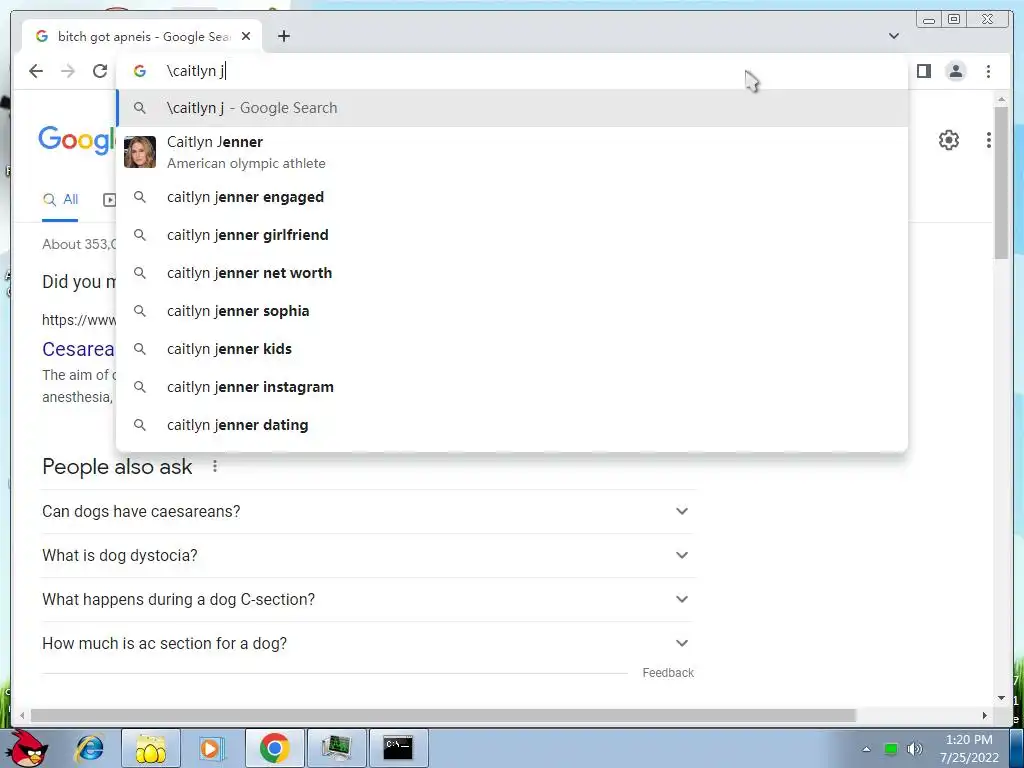Image resolution: width=1024 pixels, height=768 pixels.
Task: Open the Chrome three-dot menu
Action: [988, 71]
